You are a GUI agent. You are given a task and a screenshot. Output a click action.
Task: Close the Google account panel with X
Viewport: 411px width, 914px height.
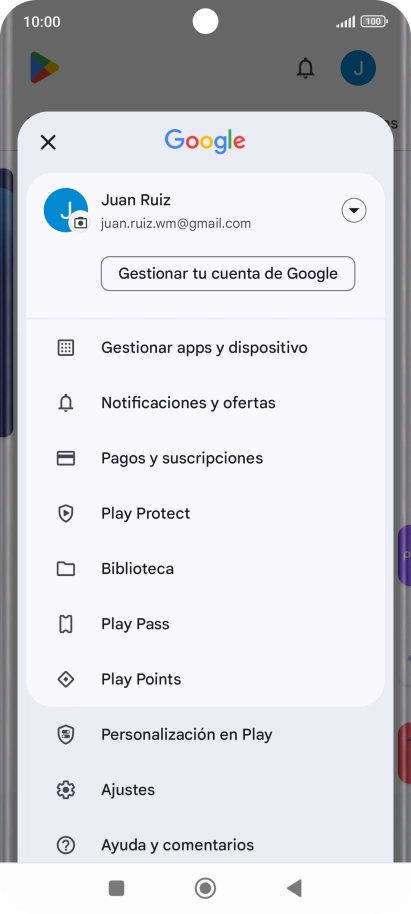pos(48,142)
